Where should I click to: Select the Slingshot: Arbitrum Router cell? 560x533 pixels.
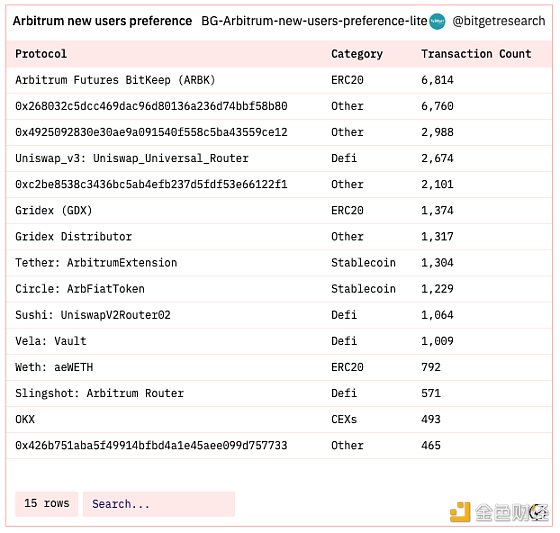(99, 393)
